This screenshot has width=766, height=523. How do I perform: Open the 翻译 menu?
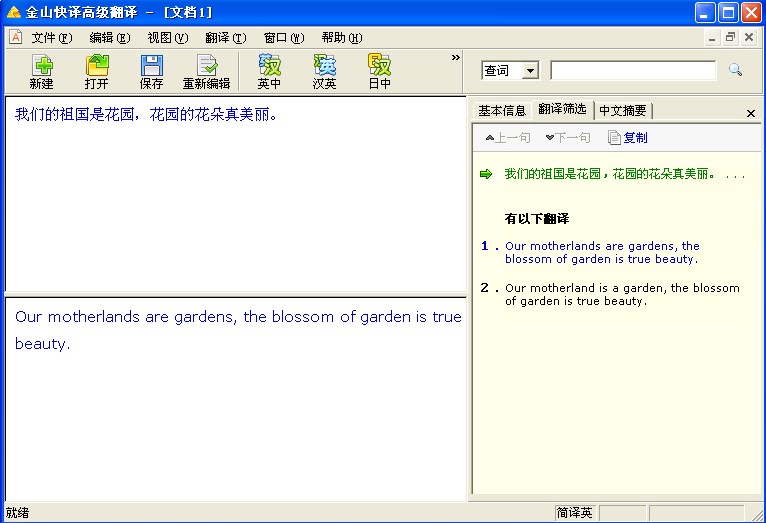click(225, 38)
